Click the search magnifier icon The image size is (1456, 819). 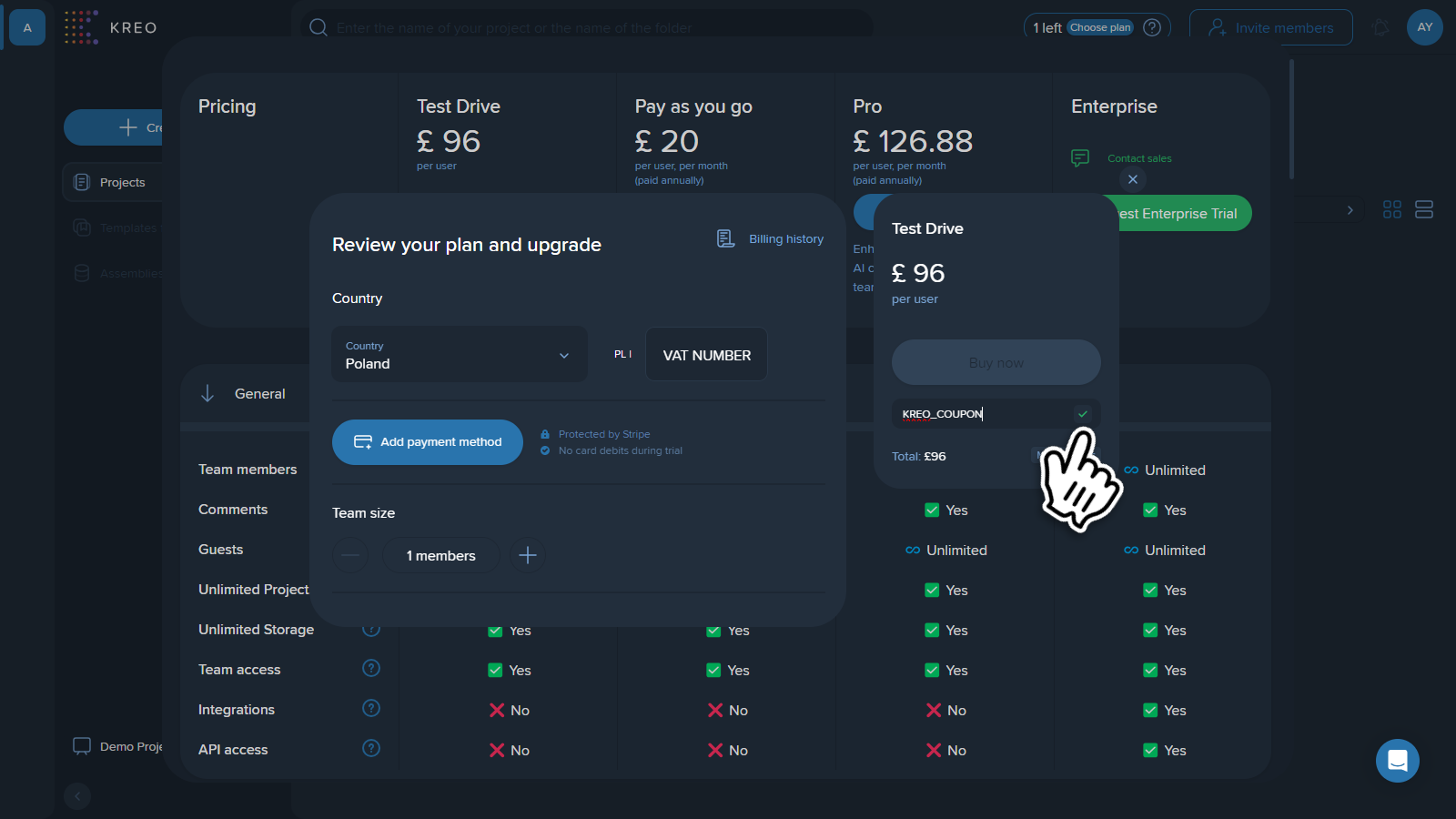pyautogui.click(x=318, y=27)
